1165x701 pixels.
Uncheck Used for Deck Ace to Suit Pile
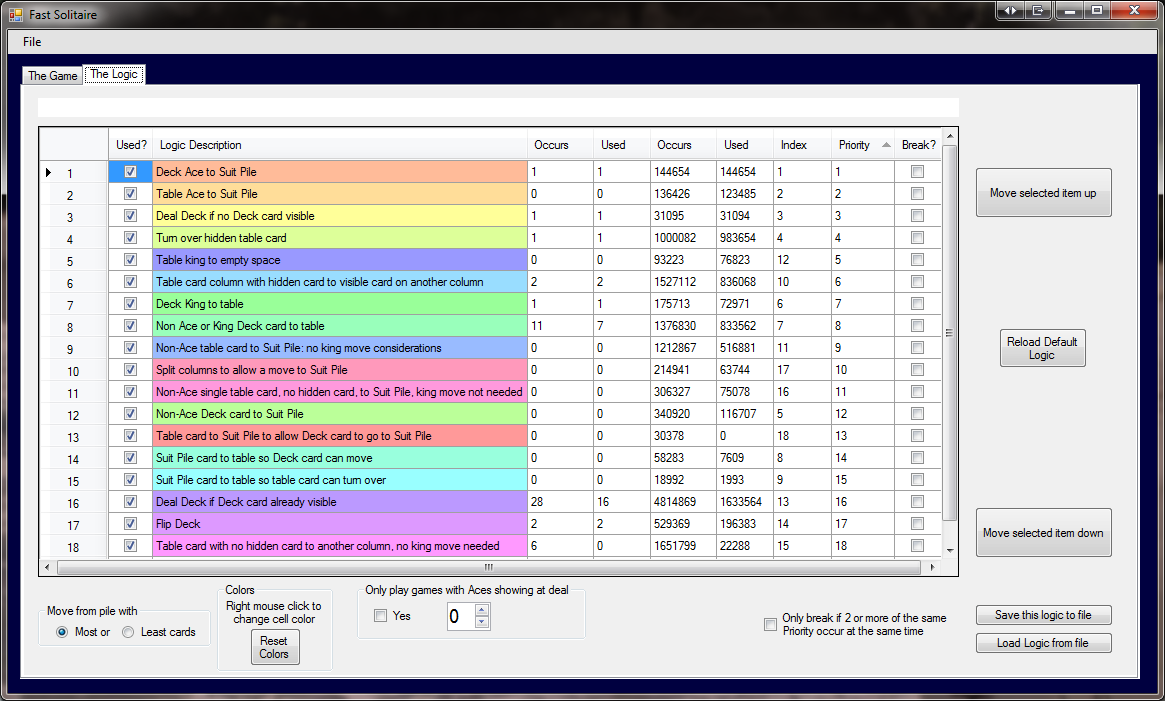[131, 172]
